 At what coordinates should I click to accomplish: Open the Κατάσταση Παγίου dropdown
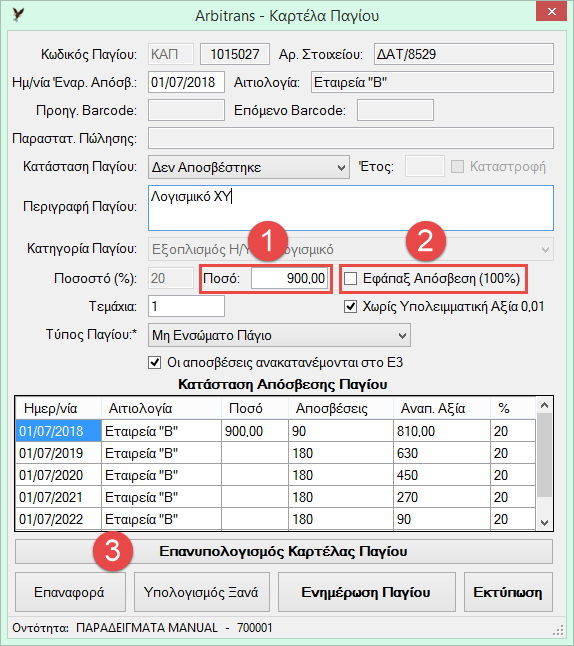[249, 167]
